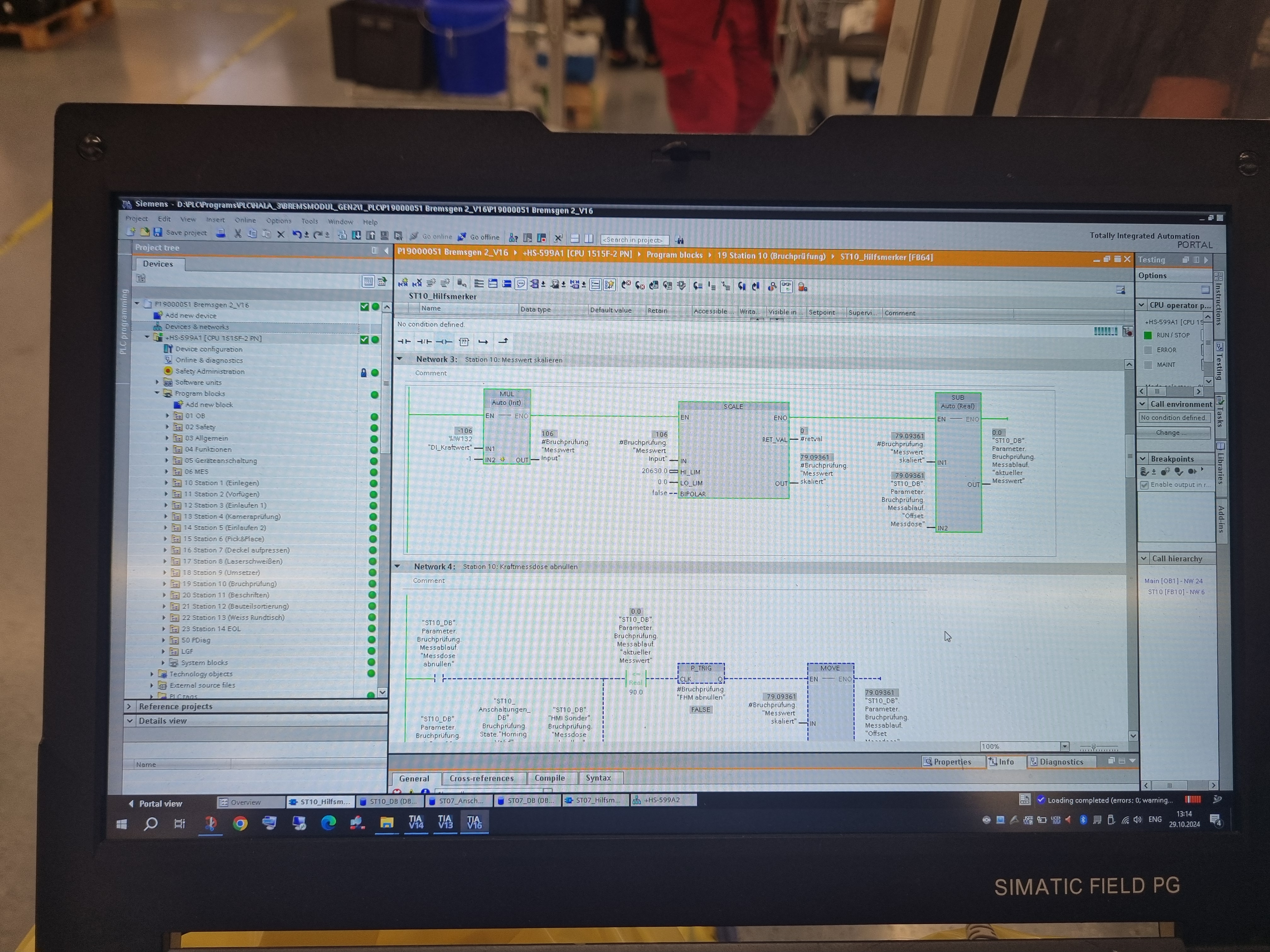Screen dimensions: 1270x952
Task: Collapse the P19000051 Bremsgen 2_V16 project node
Action: tap(137, 303)
